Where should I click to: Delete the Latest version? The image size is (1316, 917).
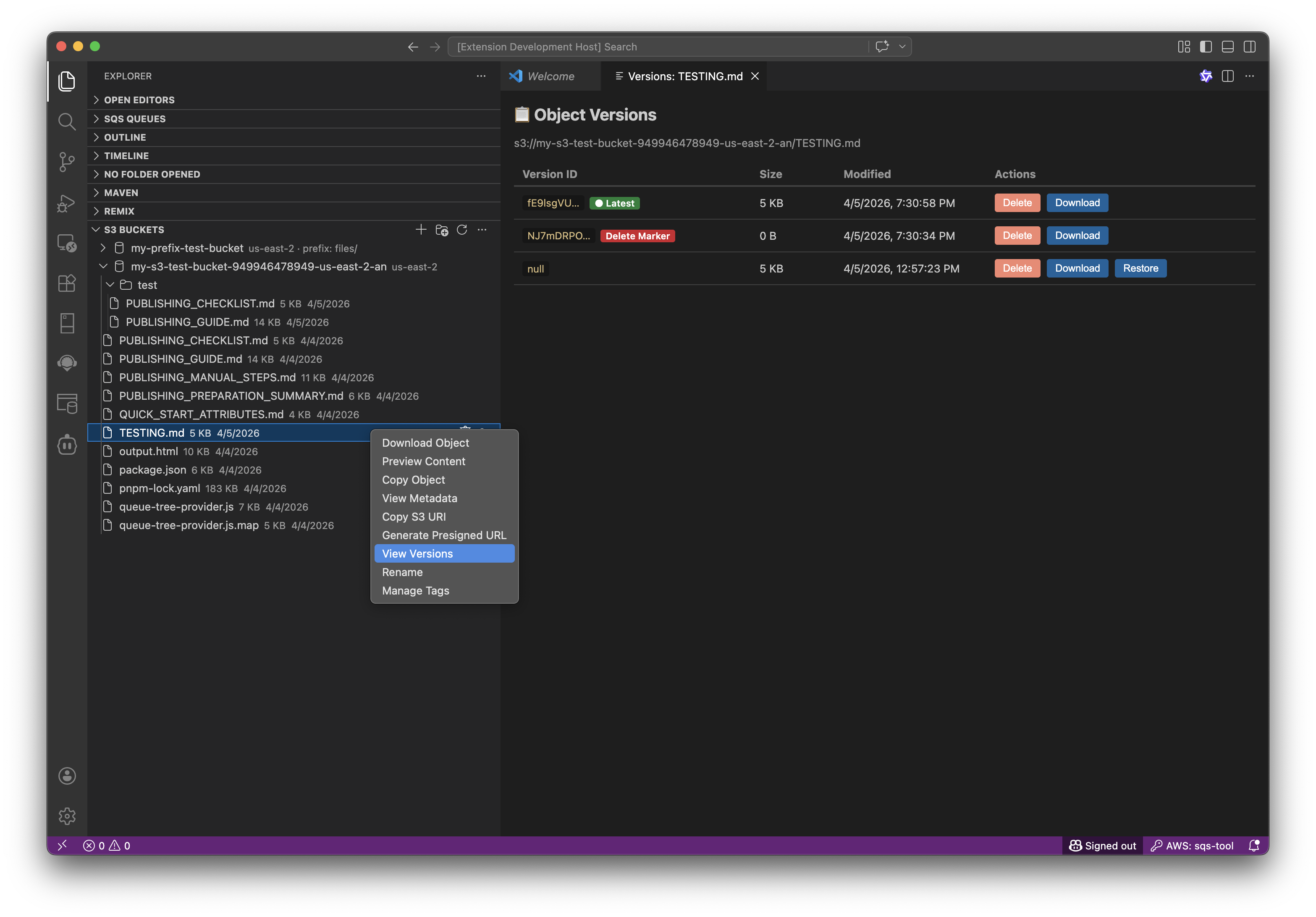click(1017, 203)
